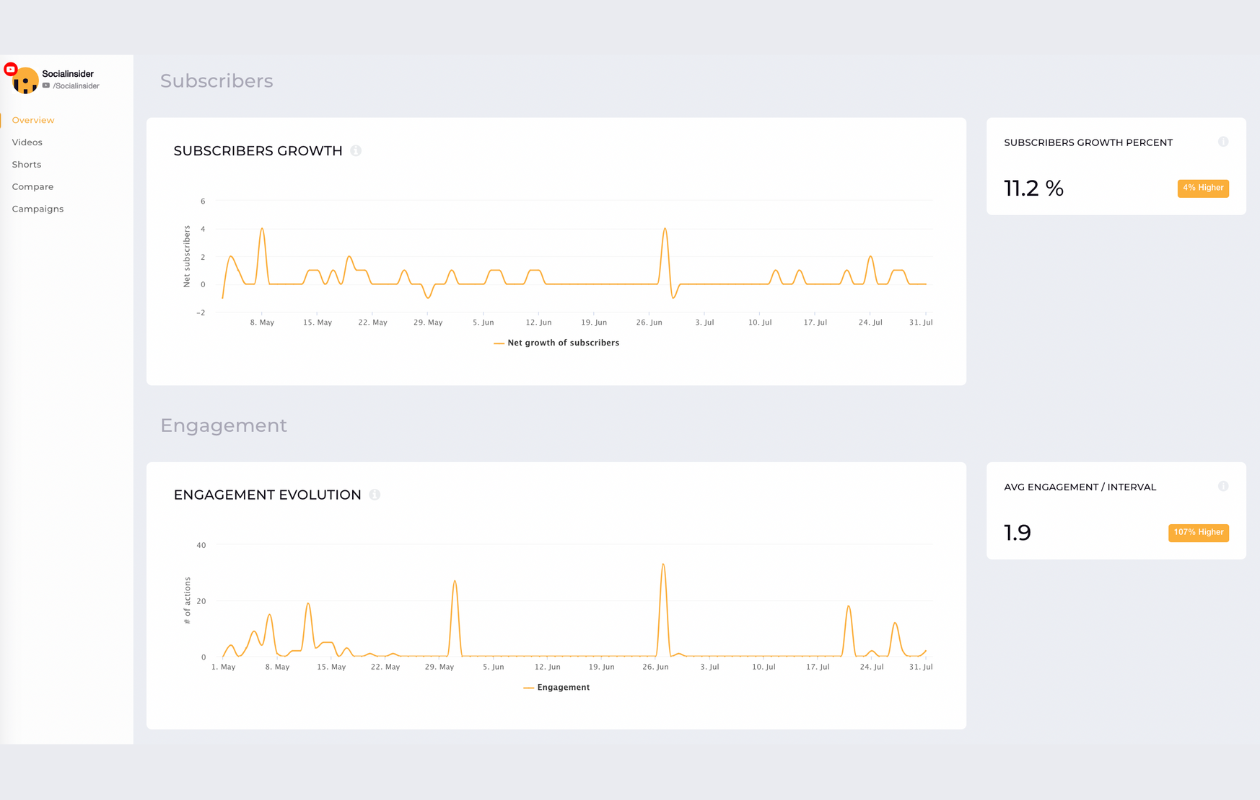The height and width of the screenshot is (800, 1260).
Task: Click the AVG ENGAGEMENT / INTERVAL card title
Action: pyautogui.click(x=1080, y=487)
